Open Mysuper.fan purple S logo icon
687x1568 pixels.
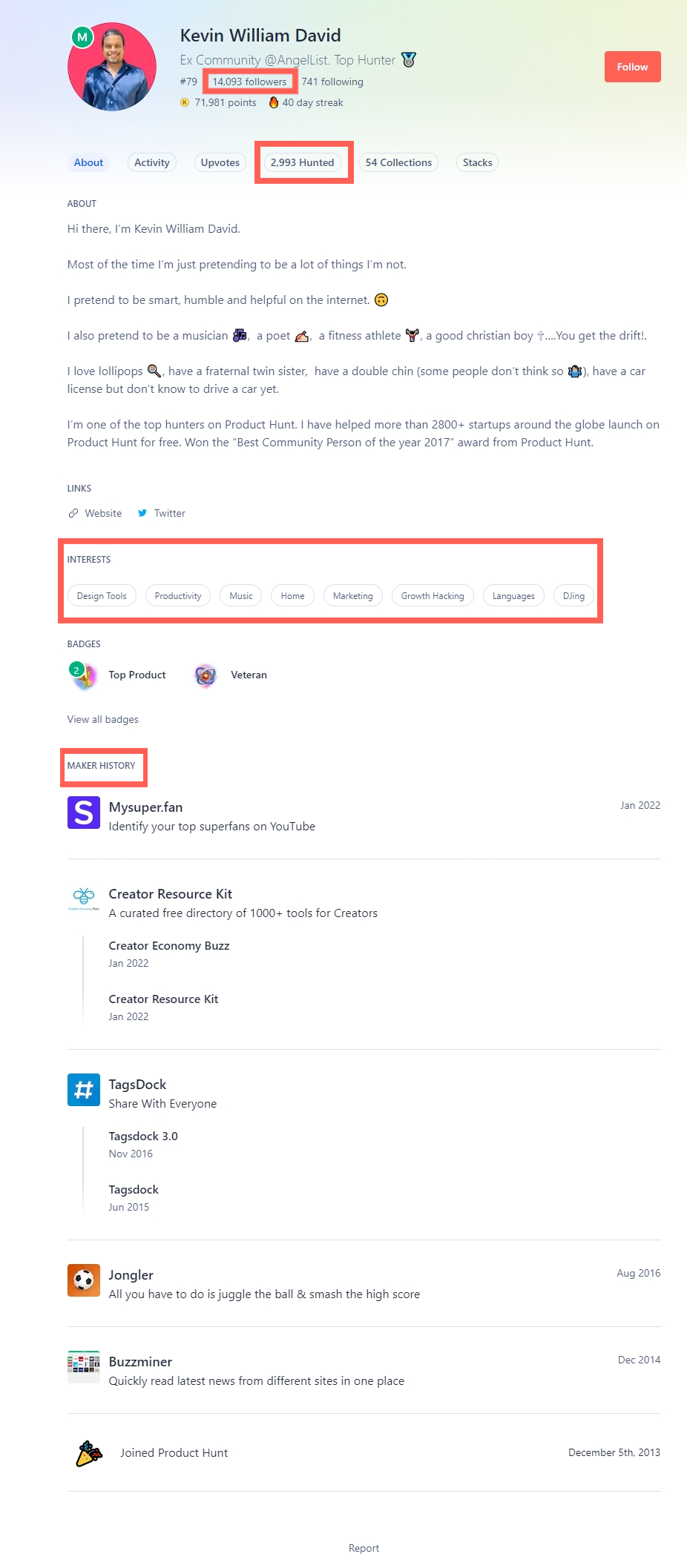pyautogui.click(x=84, y=813)
